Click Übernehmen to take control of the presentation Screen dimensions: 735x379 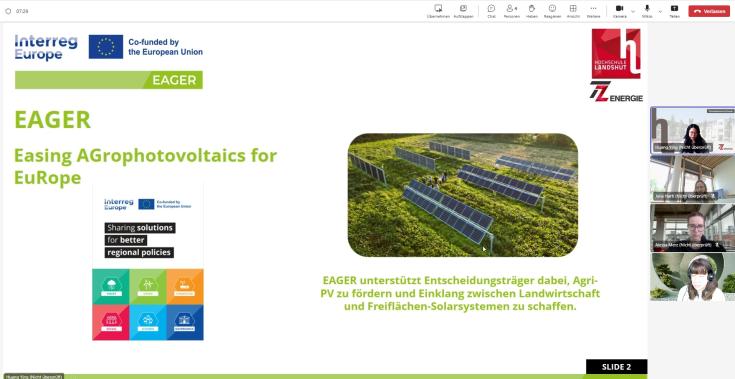438,11
